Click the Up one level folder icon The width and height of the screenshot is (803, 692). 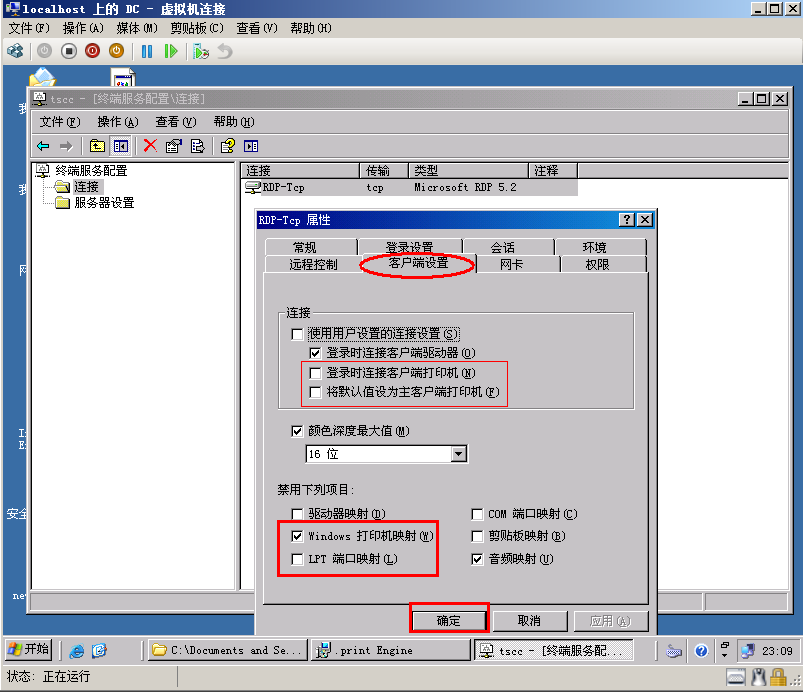97,146
